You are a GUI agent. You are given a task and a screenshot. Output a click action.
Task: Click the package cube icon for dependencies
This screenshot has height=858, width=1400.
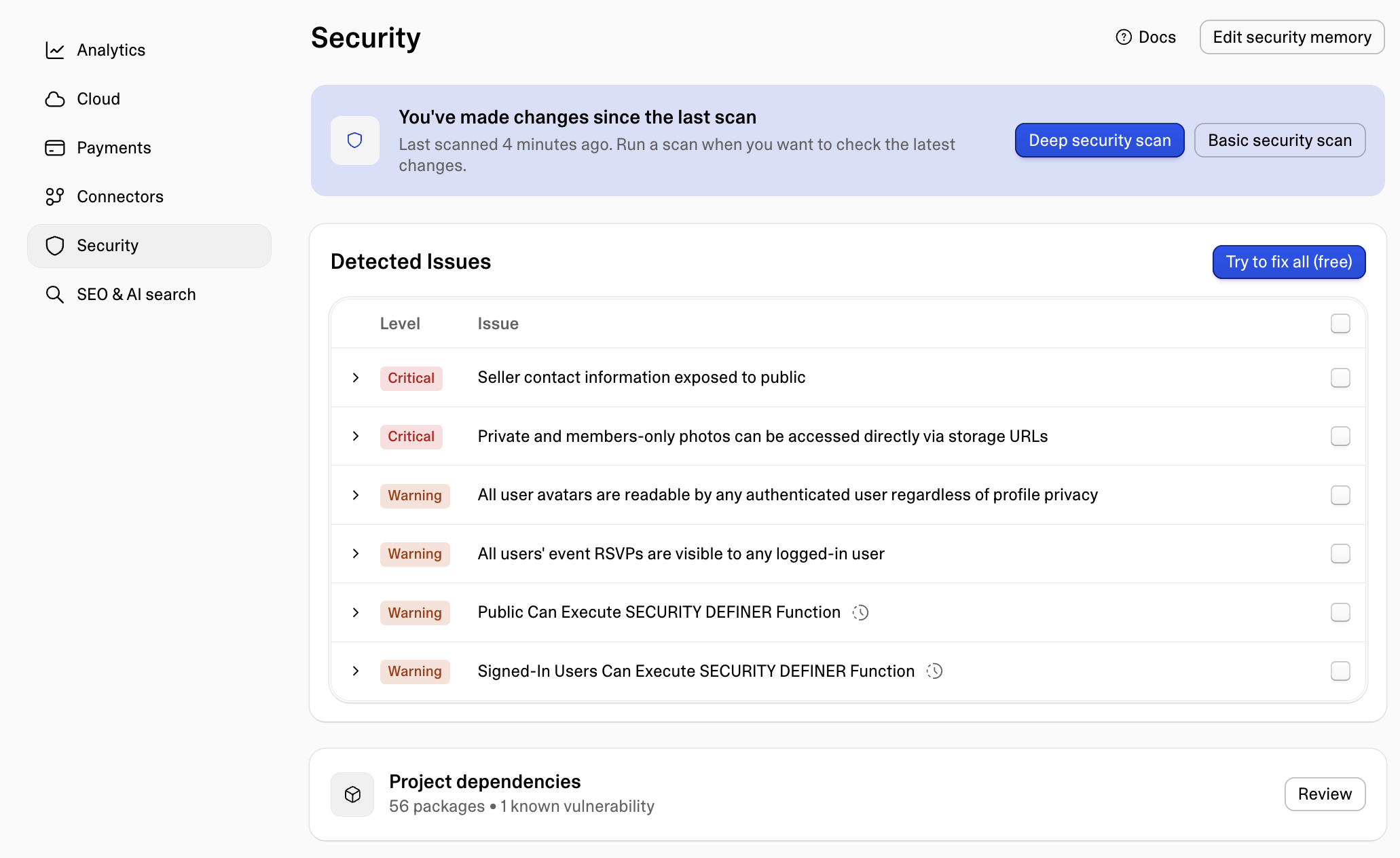coord(352,794)
